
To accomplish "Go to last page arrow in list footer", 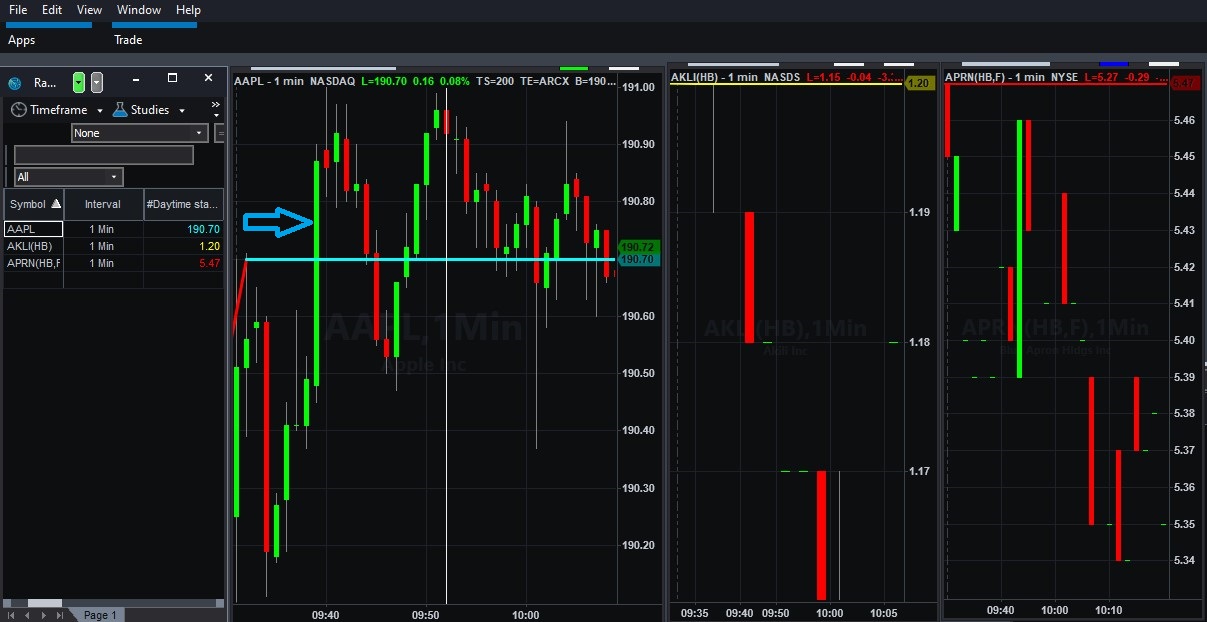I will coord(58,615).
